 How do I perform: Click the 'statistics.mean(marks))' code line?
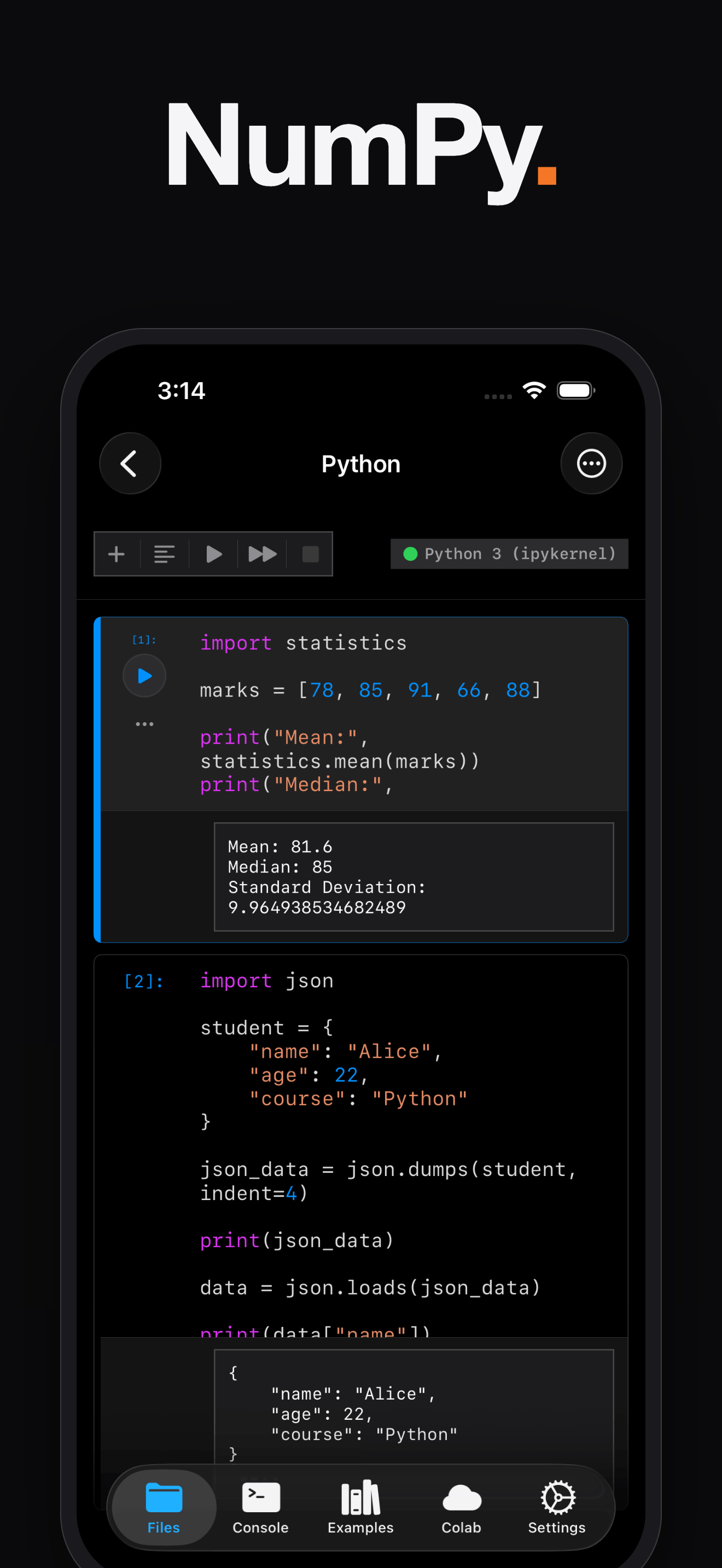coord(340,762)
